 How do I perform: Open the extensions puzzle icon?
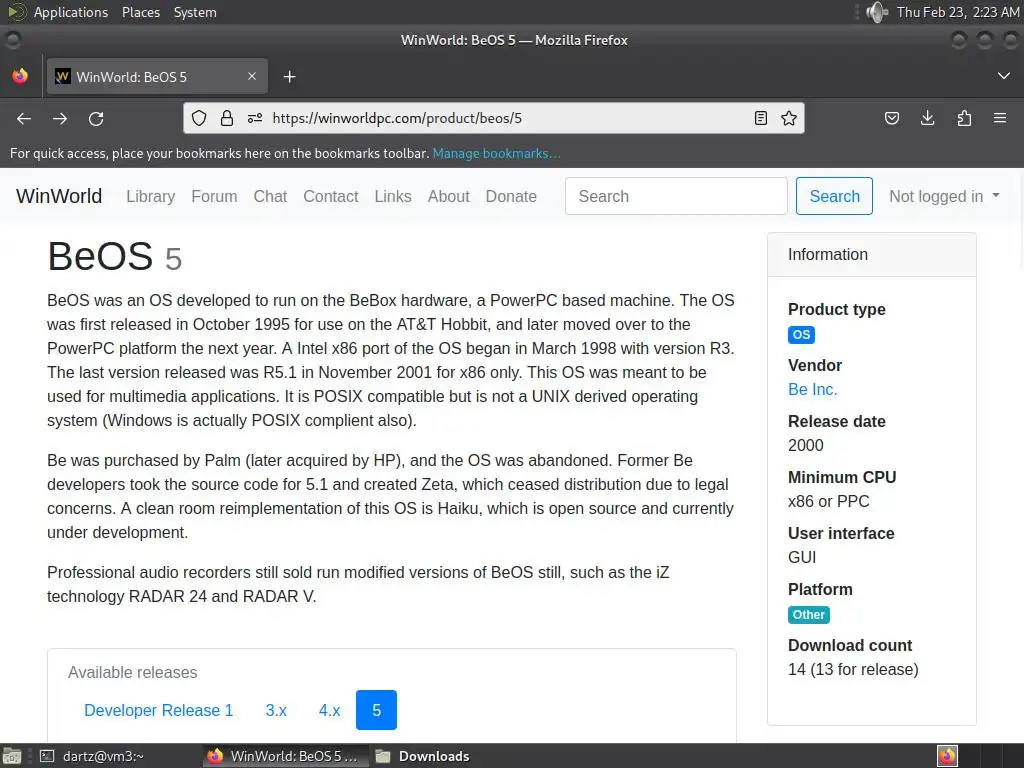[964, 118]
